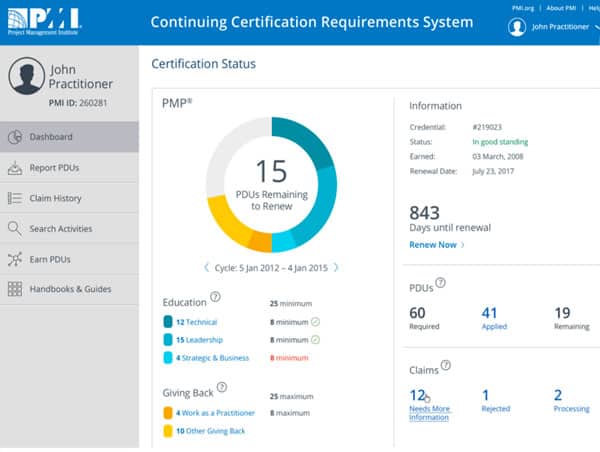Image resolution: width=600 pixels, height=452 pixels.
Task: Click the PMI.org link in the header
Action: point(523,8)
